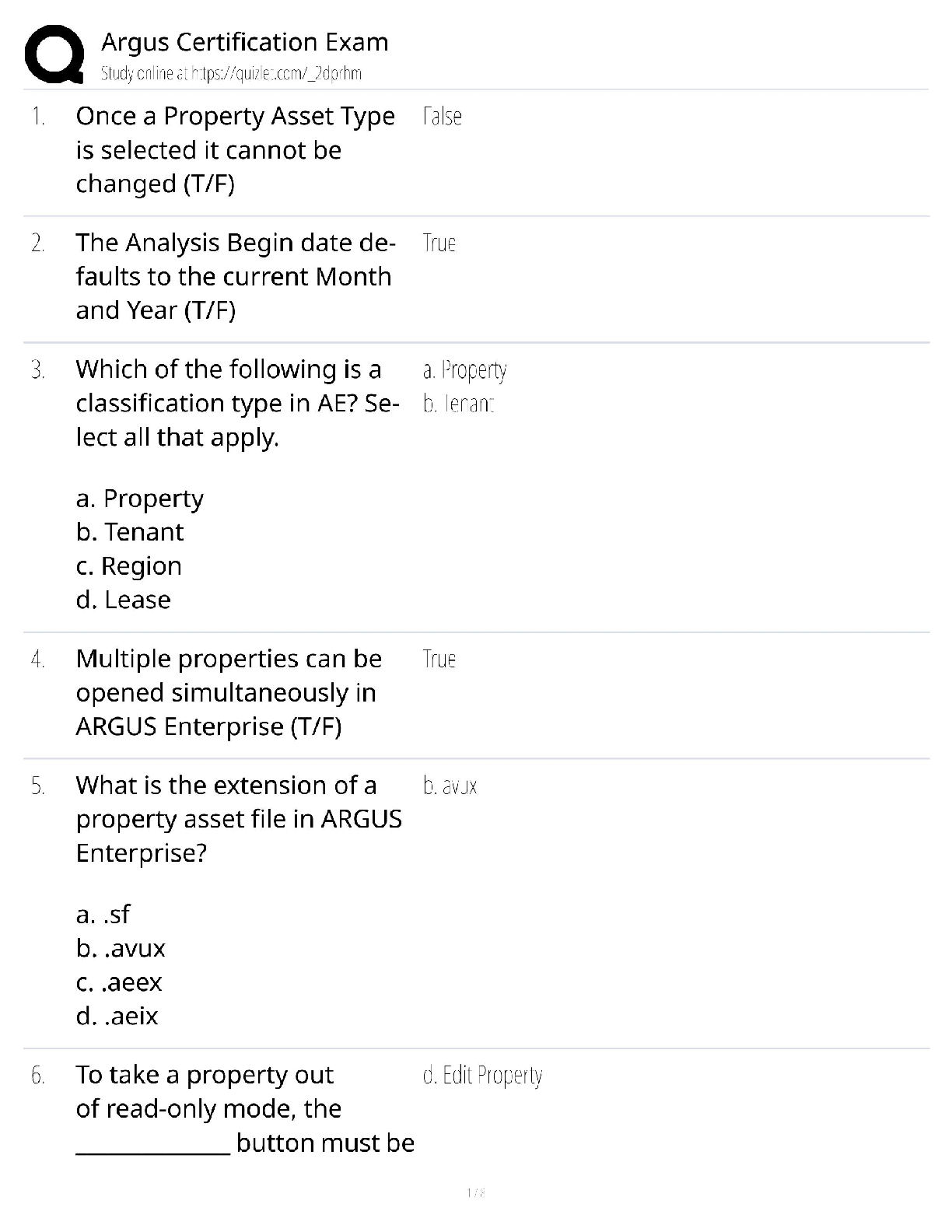Click the page number "1 / 8" indicator
Screen dimensions: 952x1232
[x=475, y=1192]
